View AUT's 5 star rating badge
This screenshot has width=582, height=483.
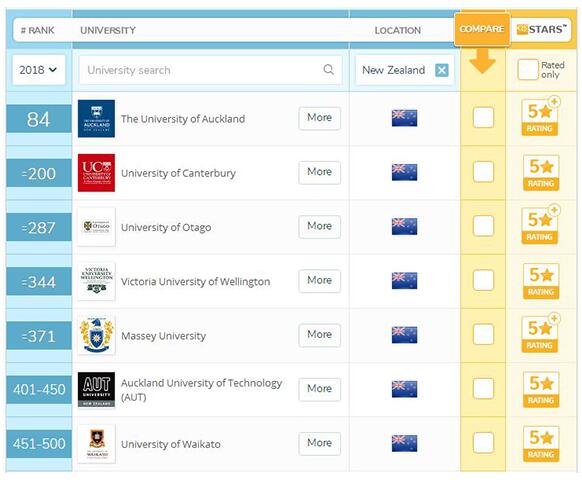[541, 389]
